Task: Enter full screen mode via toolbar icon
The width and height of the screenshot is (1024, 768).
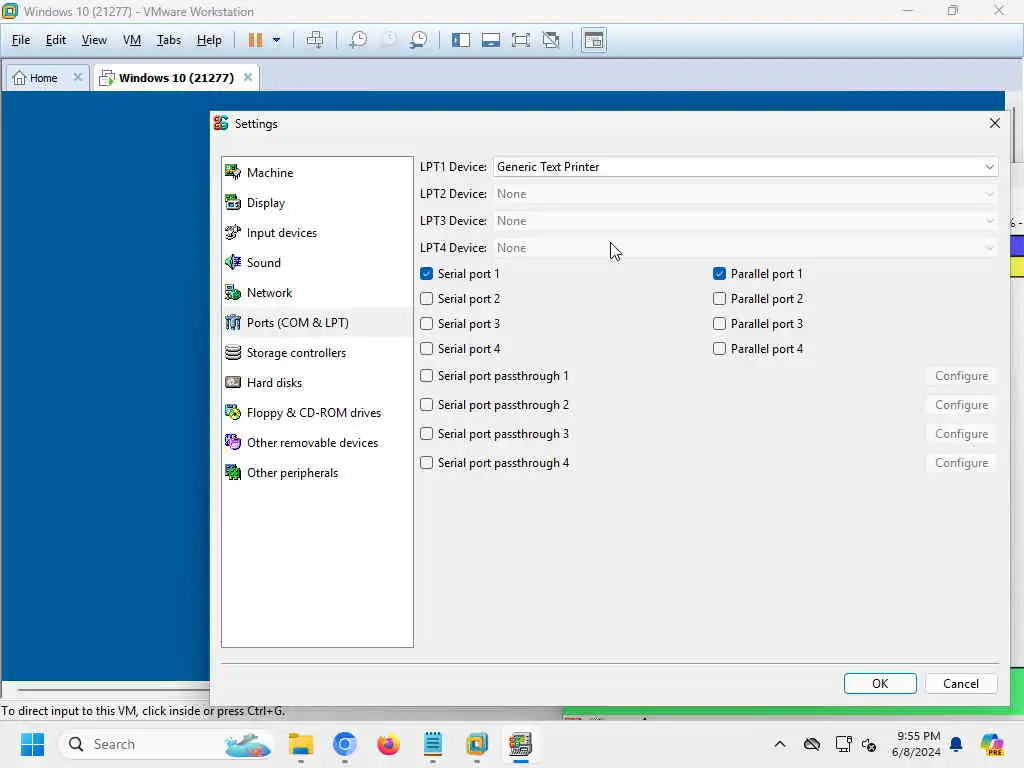Action: [521, 40]
